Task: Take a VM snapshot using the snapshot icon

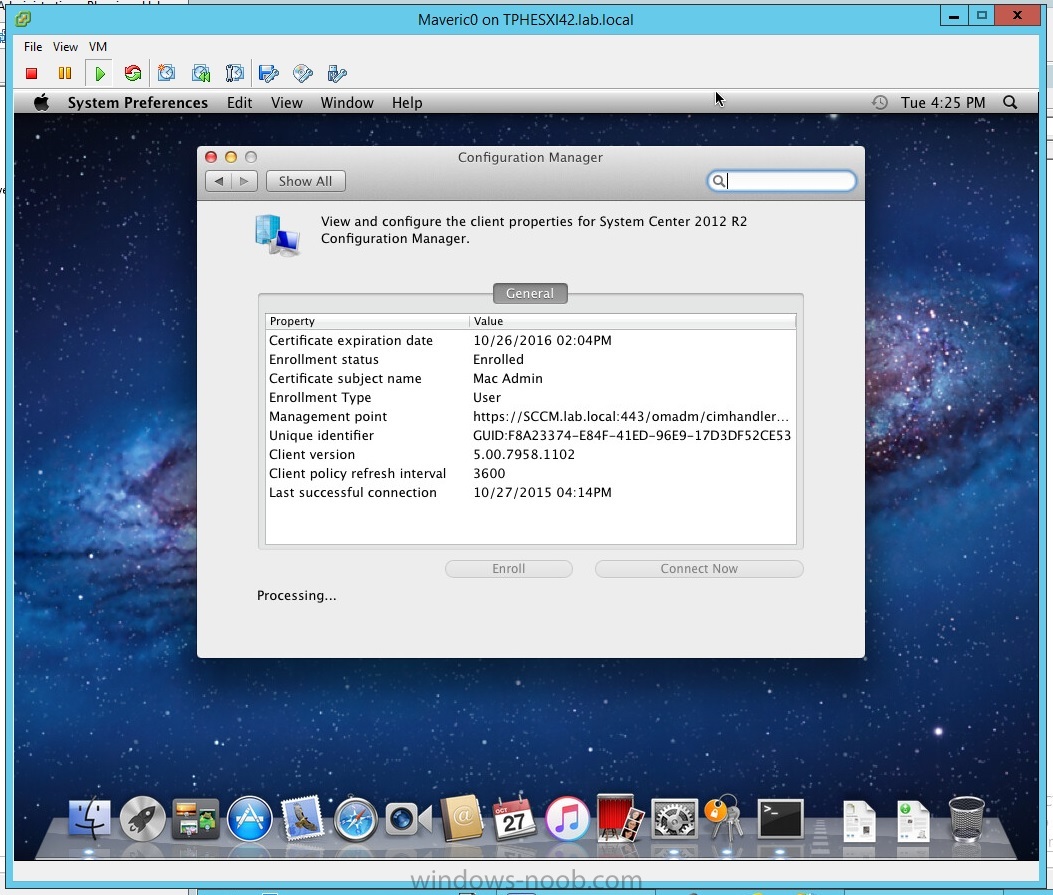Action: 166,73
